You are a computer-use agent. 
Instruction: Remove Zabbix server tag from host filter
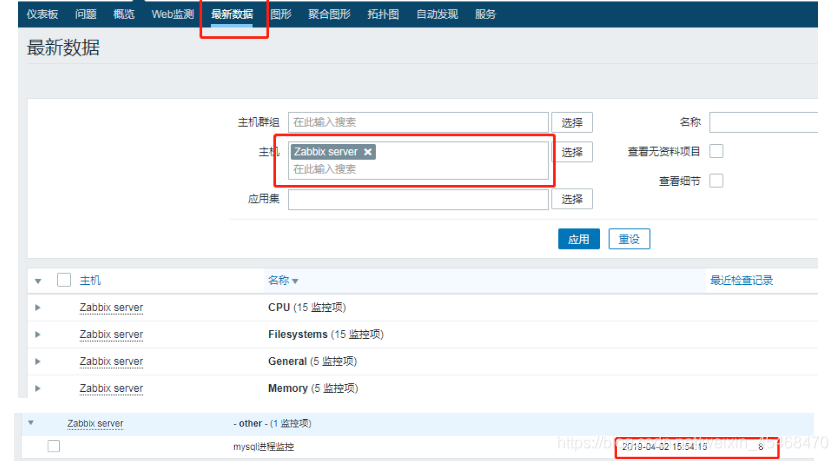click(x=368, y=152)
